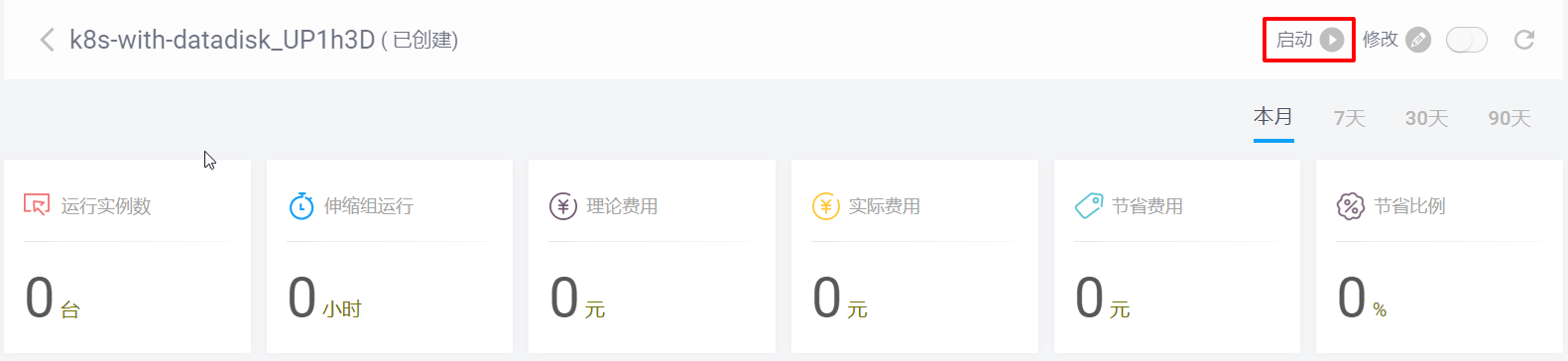Image resolution: width=1568 pixels, height=361 pixels.
Task: Switch to the 90天 tab
Action: tap(1509, 119)
